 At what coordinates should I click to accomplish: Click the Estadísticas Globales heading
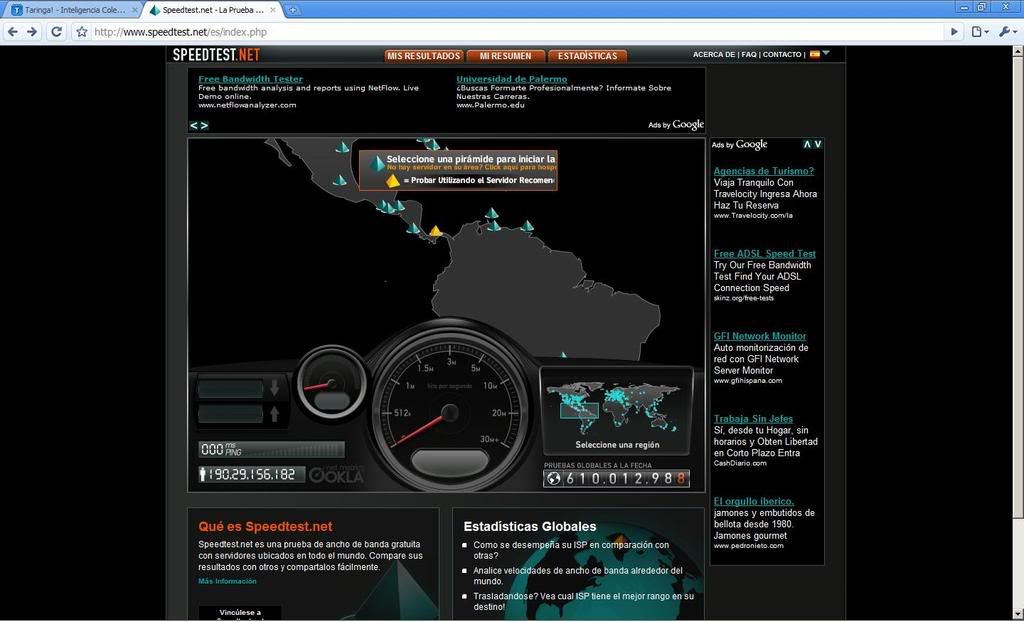point(530,527)
